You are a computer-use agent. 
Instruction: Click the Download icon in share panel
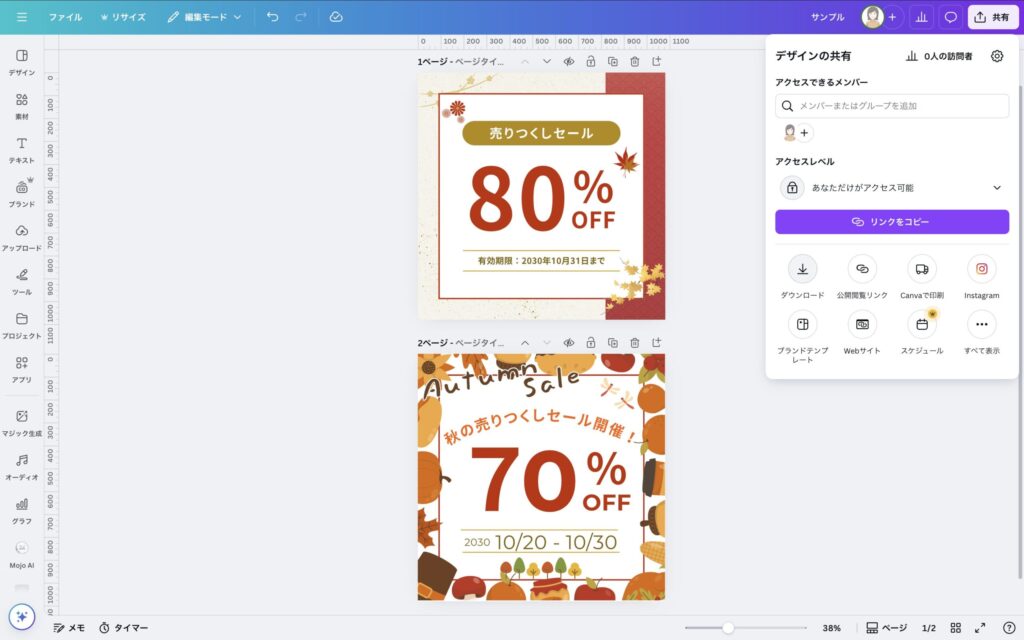(802, 269)
